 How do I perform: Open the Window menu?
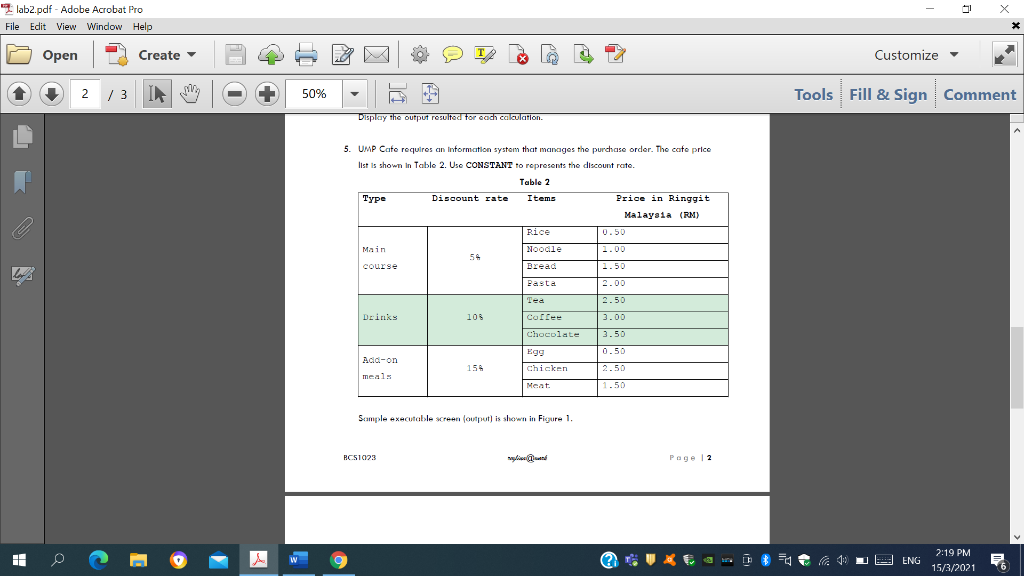104,27
